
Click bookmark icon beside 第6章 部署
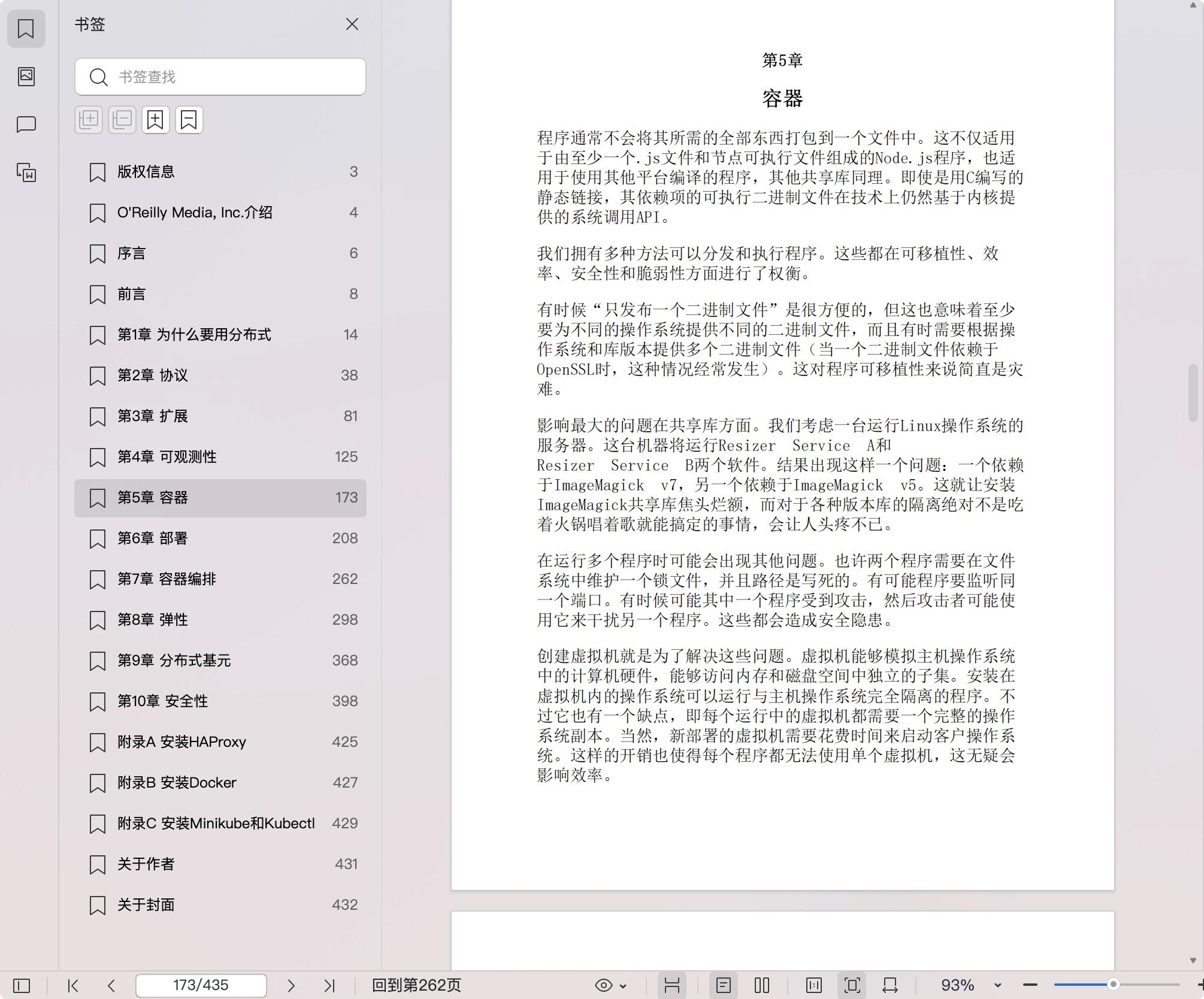pos(98,539)
